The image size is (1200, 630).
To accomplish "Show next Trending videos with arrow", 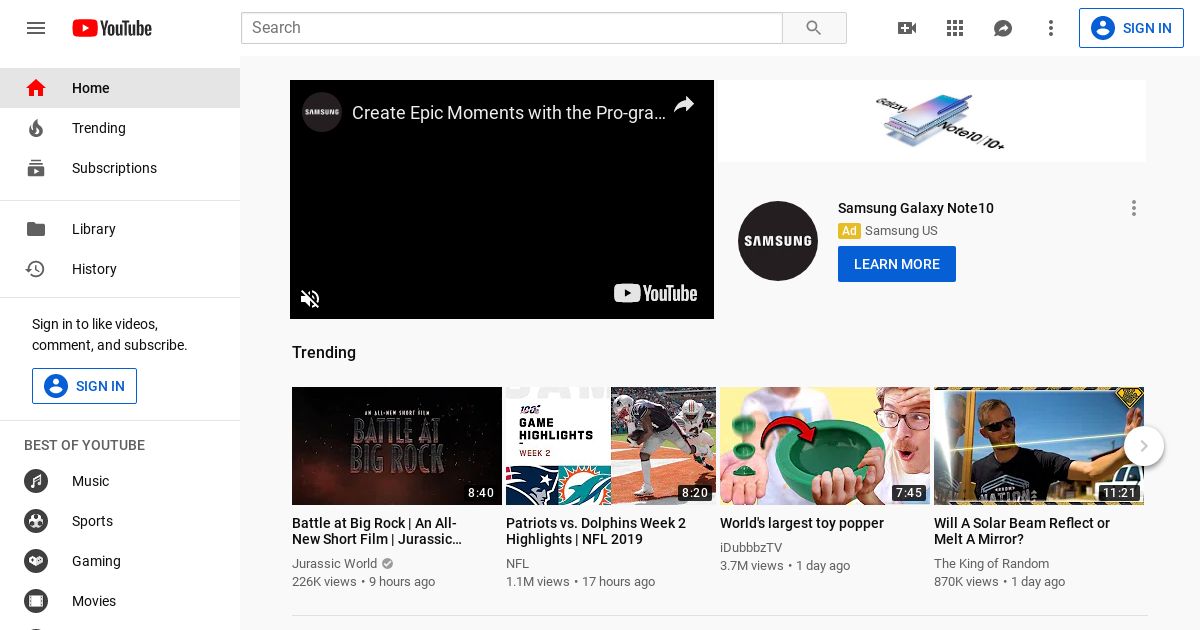I will coord(1144,446).
